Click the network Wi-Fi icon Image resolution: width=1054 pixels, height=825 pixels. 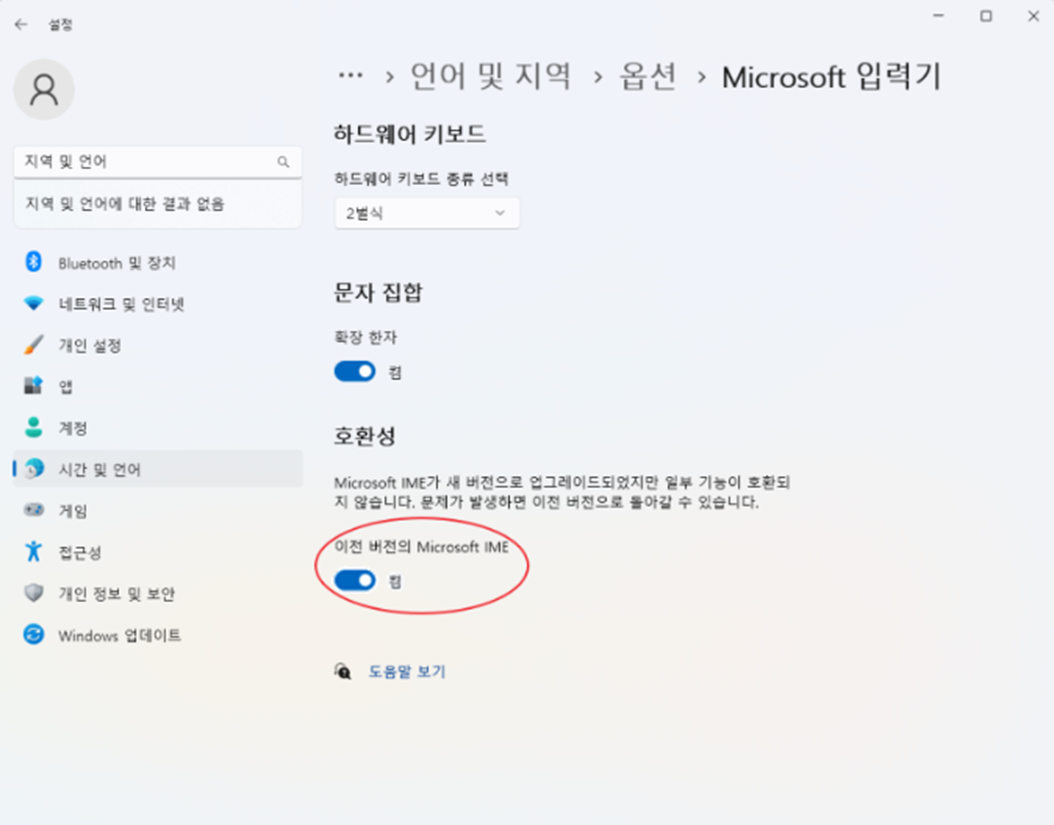click(x=33, y=303)
